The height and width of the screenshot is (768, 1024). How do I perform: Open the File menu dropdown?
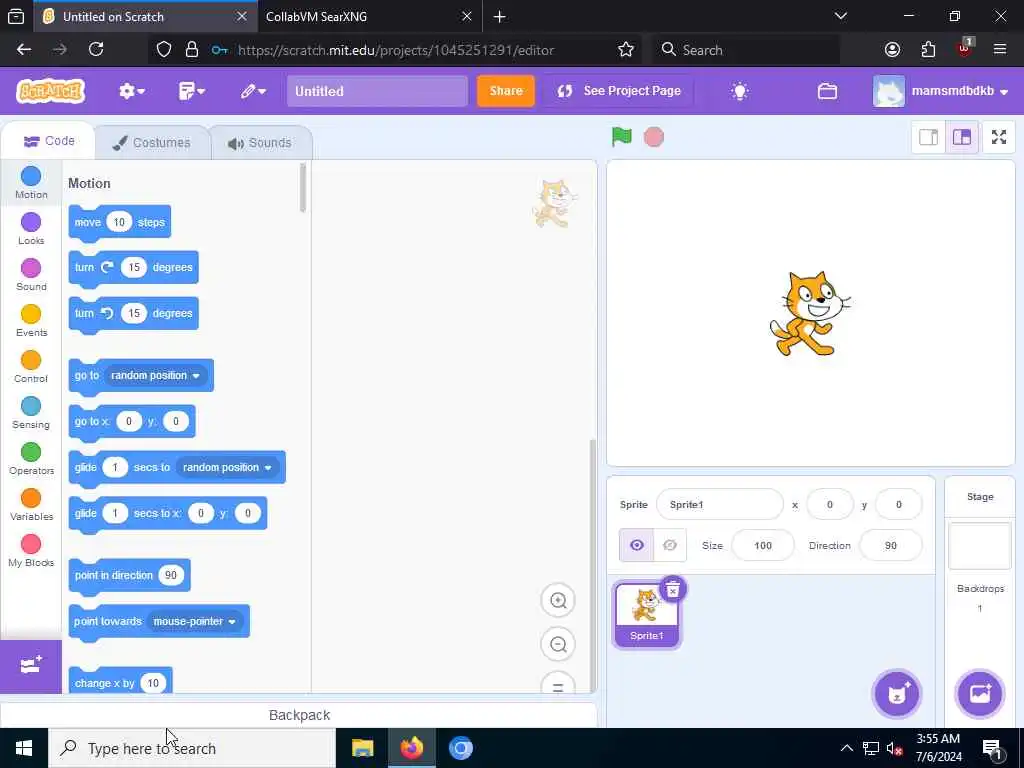click(191, 91)
